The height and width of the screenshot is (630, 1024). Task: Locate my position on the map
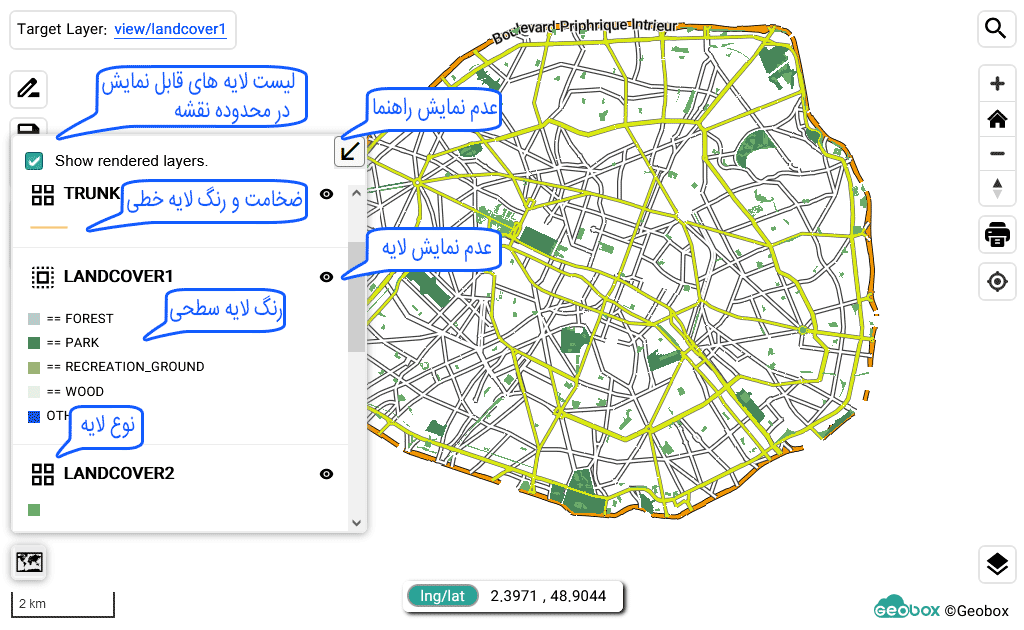[996, 282]
